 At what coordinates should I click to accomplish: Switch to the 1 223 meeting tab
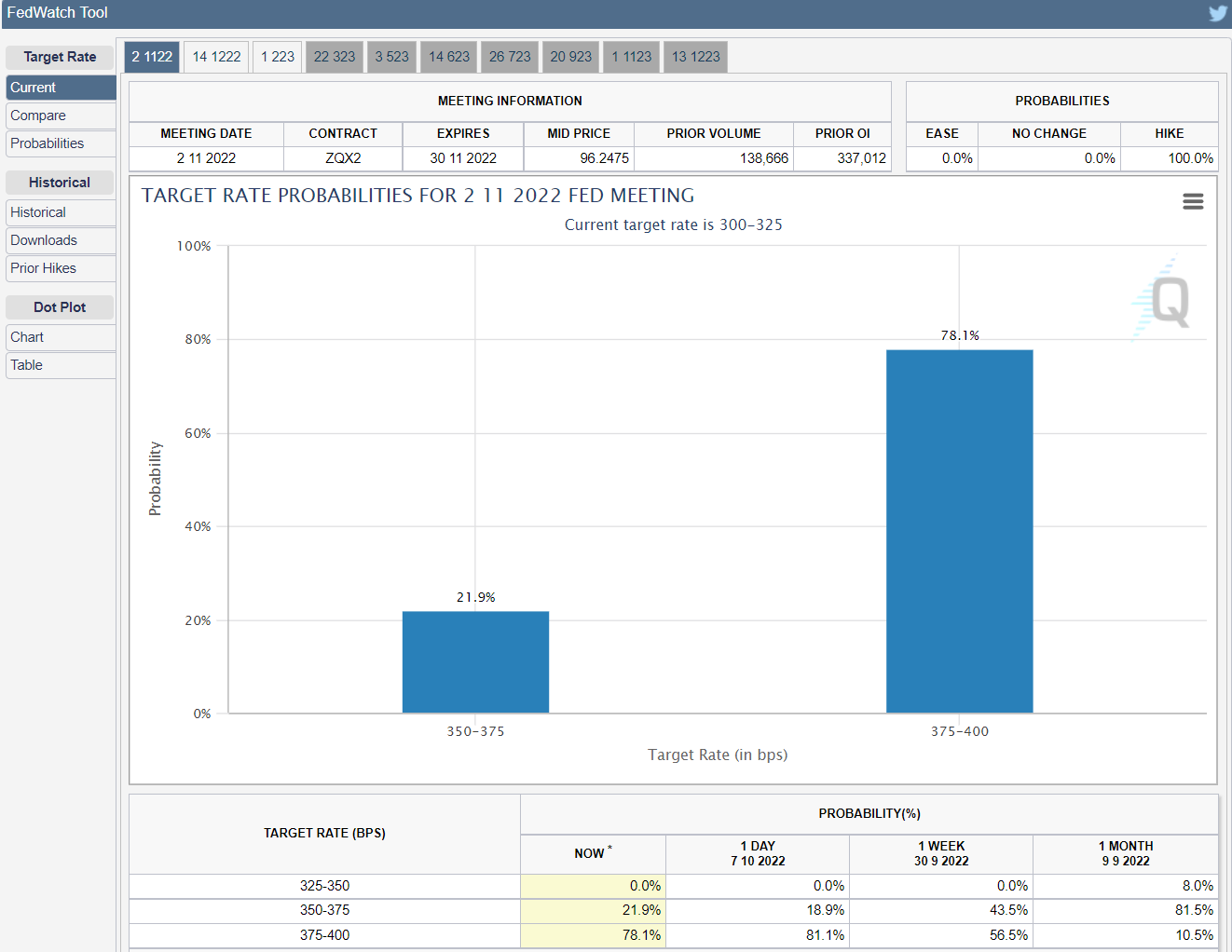(278, 57)
